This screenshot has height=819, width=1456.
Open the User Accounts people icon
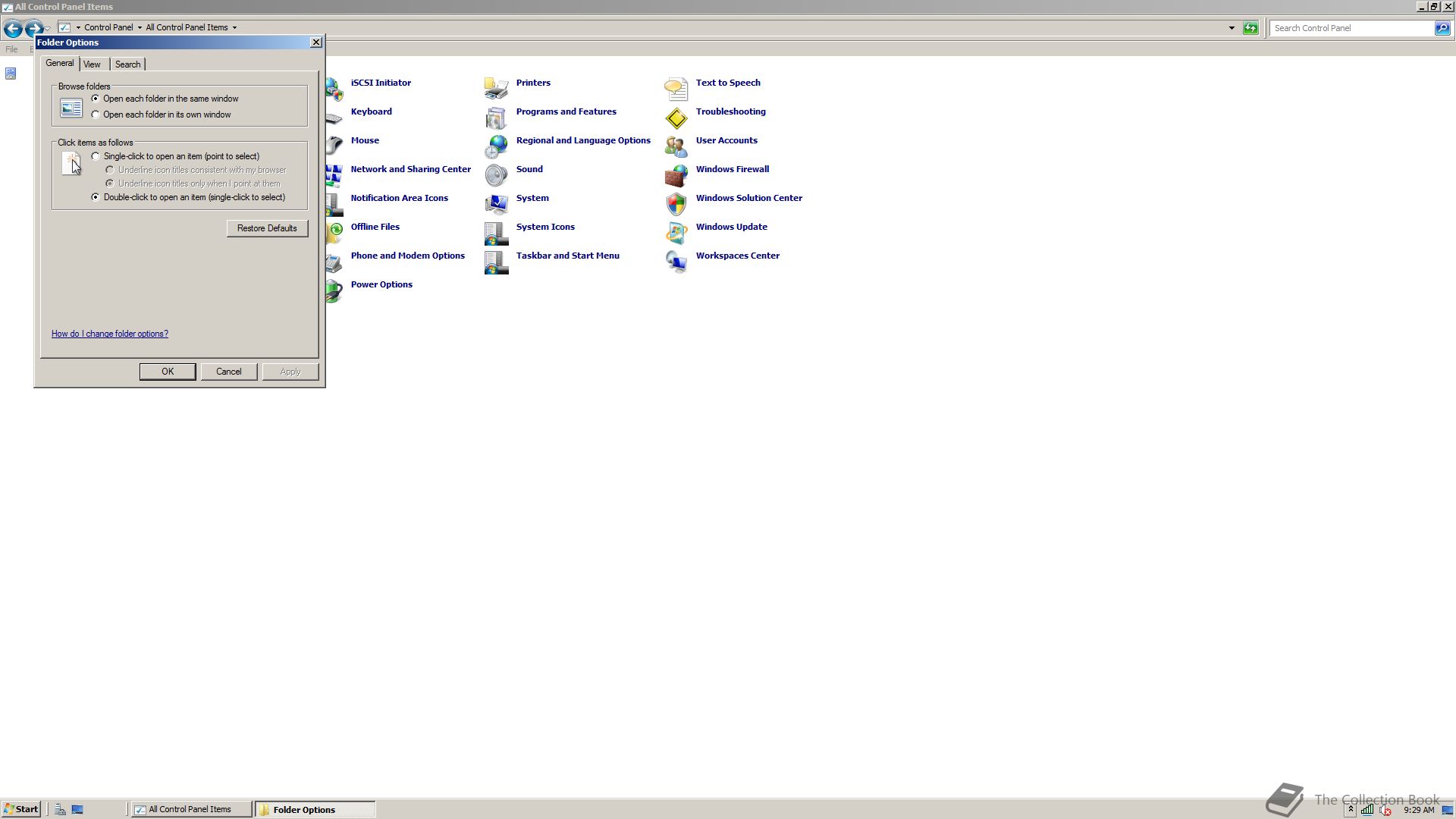point(676,146)
